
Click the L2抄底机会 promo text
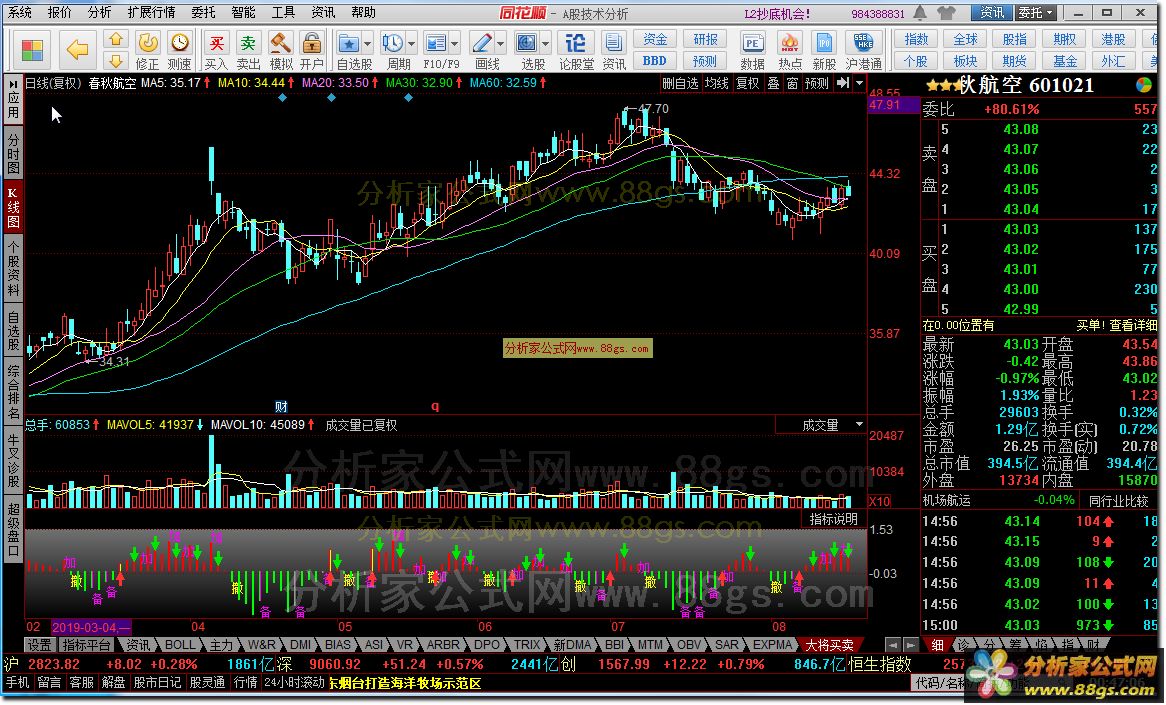coord(777,13)
